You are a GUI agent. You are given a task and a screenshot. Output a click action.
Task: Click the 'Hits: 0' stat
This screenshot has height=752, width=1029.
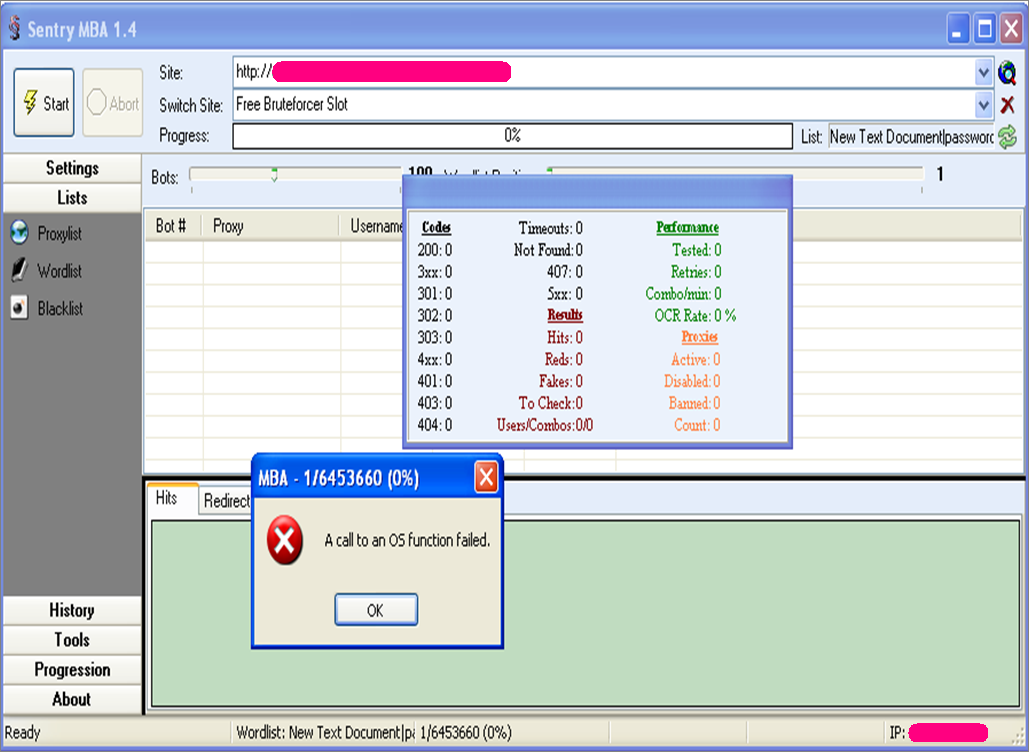(565, 337)
